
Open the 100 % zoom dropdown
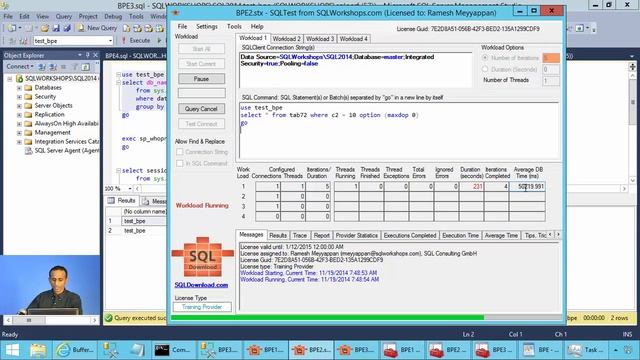tap(130, 189)
